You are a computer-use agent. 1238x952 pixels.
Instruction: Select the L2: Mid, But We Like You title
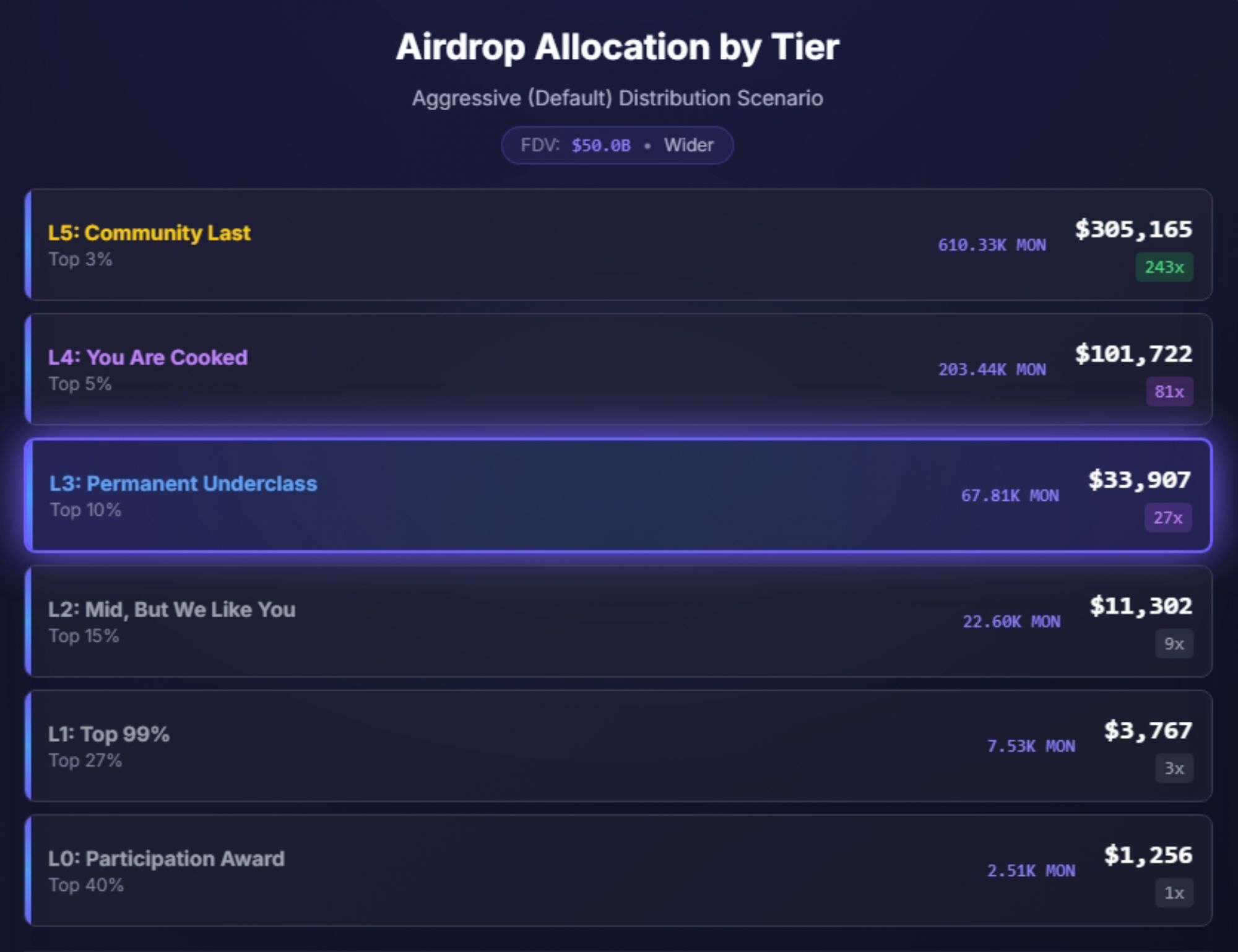pos(172,610)
